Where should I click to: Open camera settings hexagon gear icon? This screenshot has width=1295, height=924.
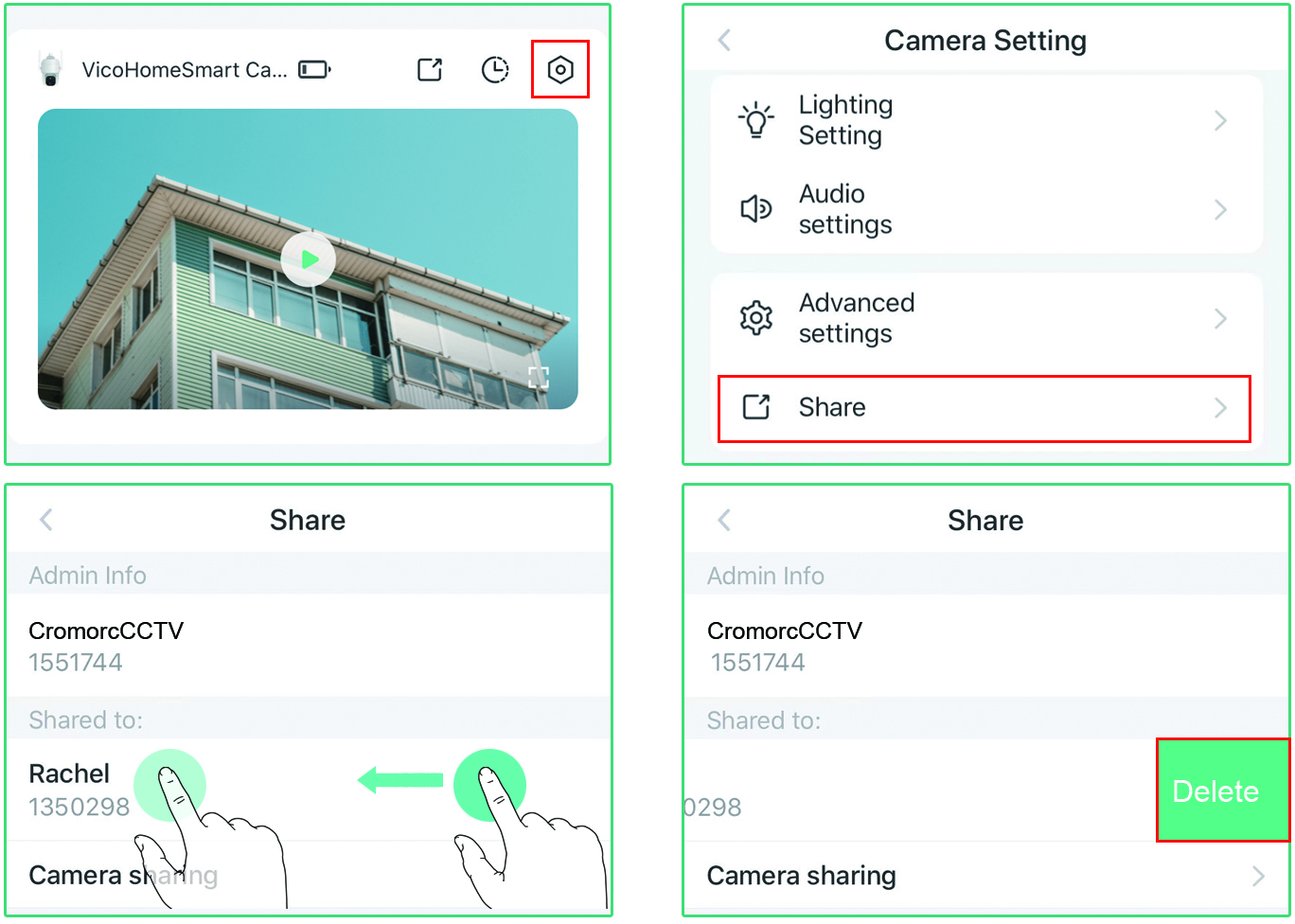point(560,69)
